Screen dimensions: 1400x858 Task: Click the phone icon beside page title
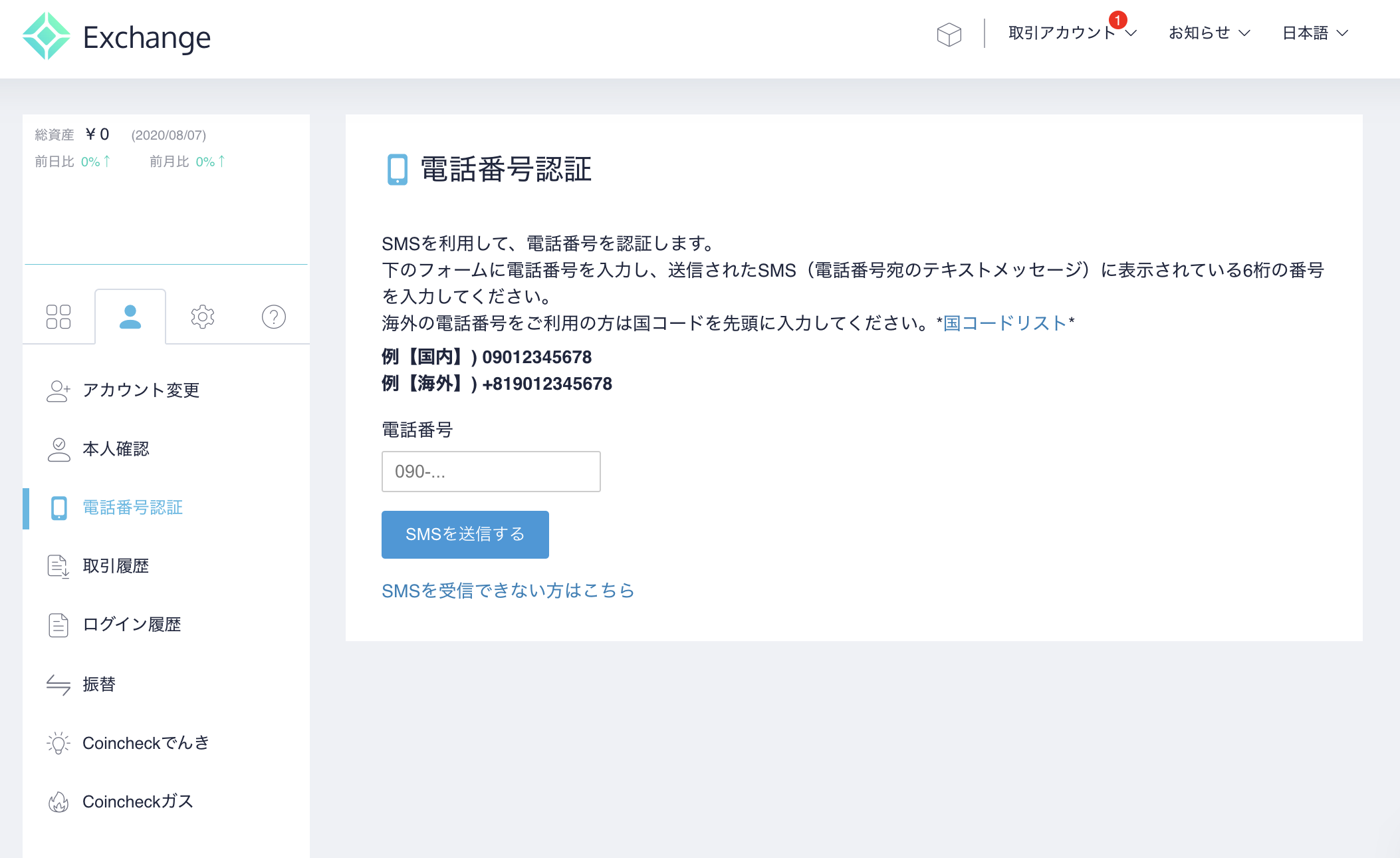coord(398,170)
